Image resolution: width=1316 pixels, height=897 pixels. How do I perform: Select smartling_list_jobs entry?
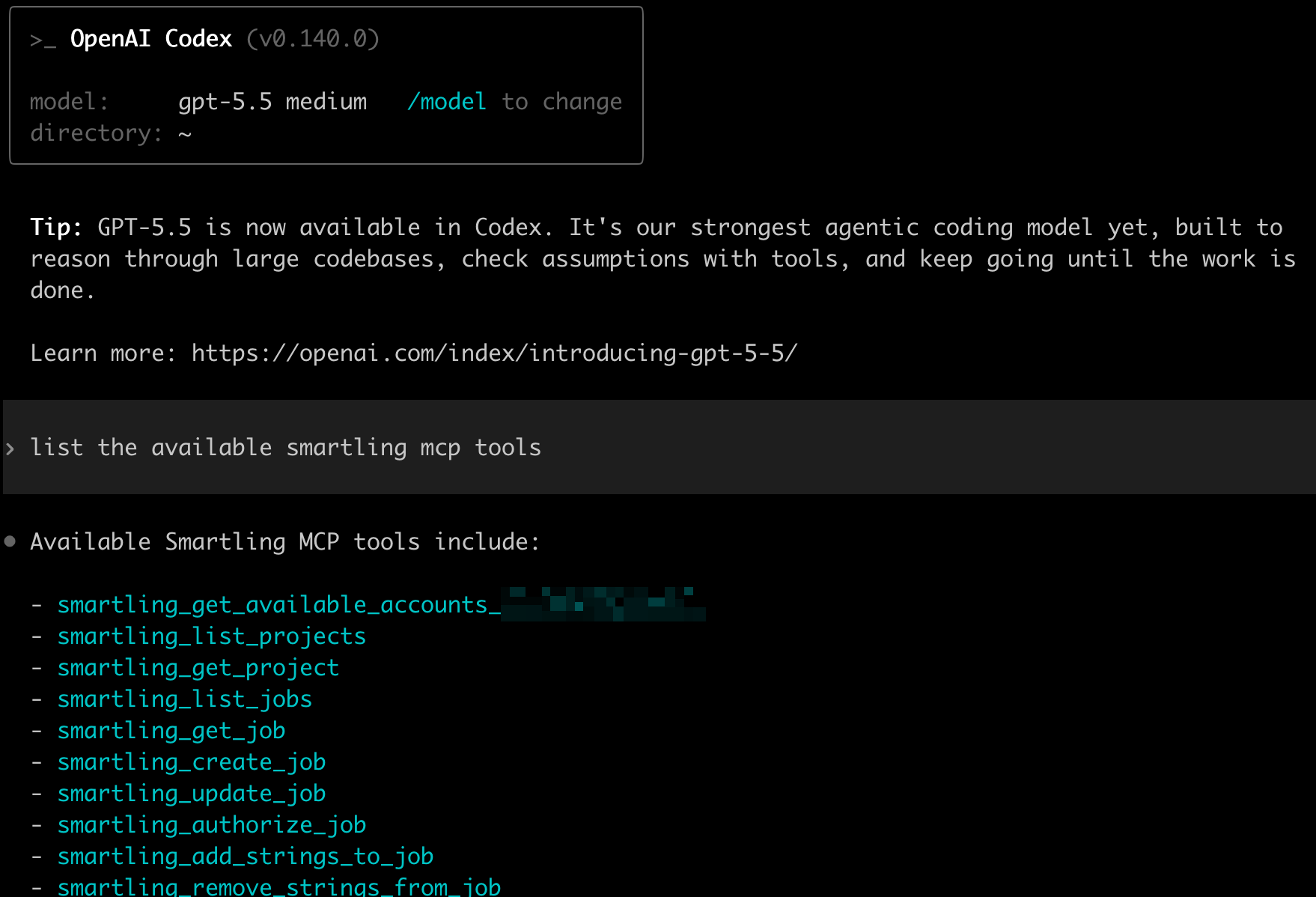point(185,699)
